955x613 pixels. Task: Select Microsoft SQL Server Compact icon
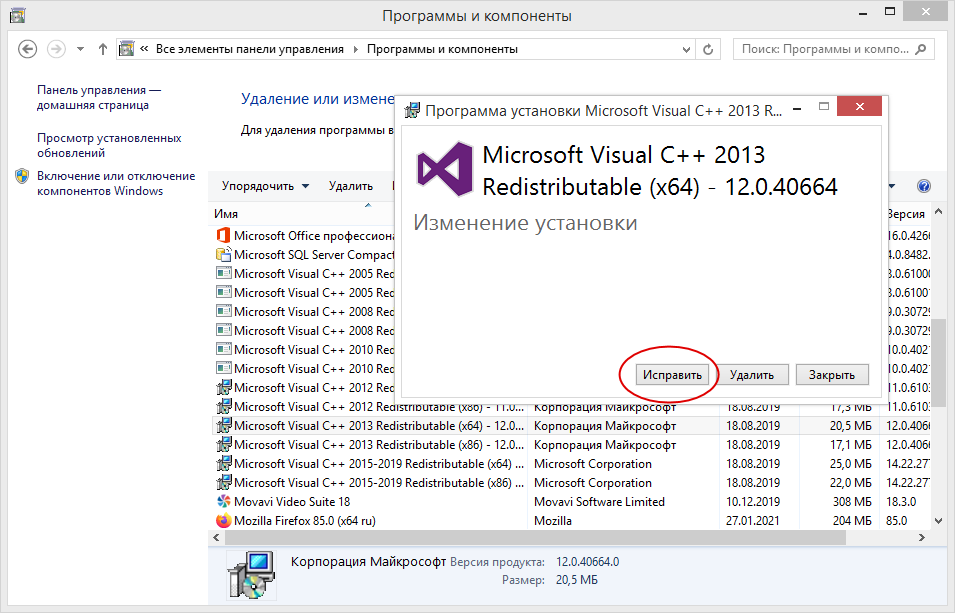point(224,254)
